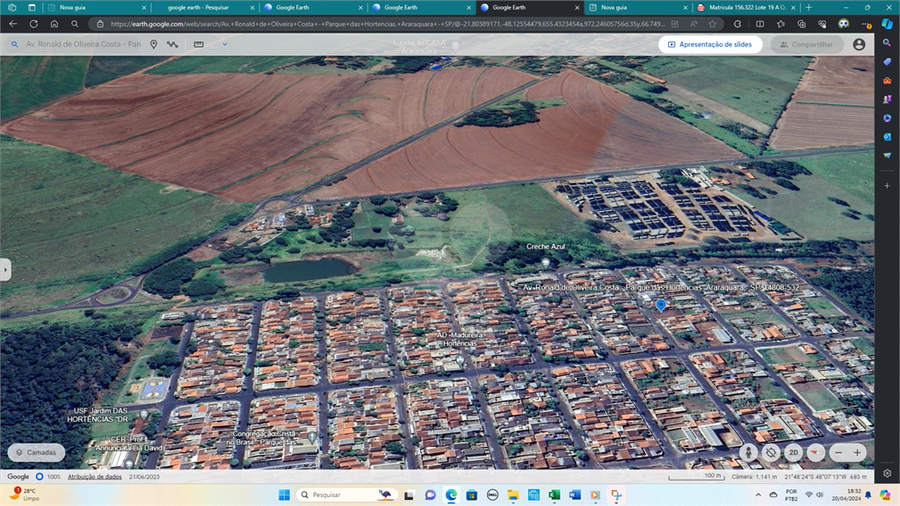Click the blue location pin on map

[x=660, y=304]
